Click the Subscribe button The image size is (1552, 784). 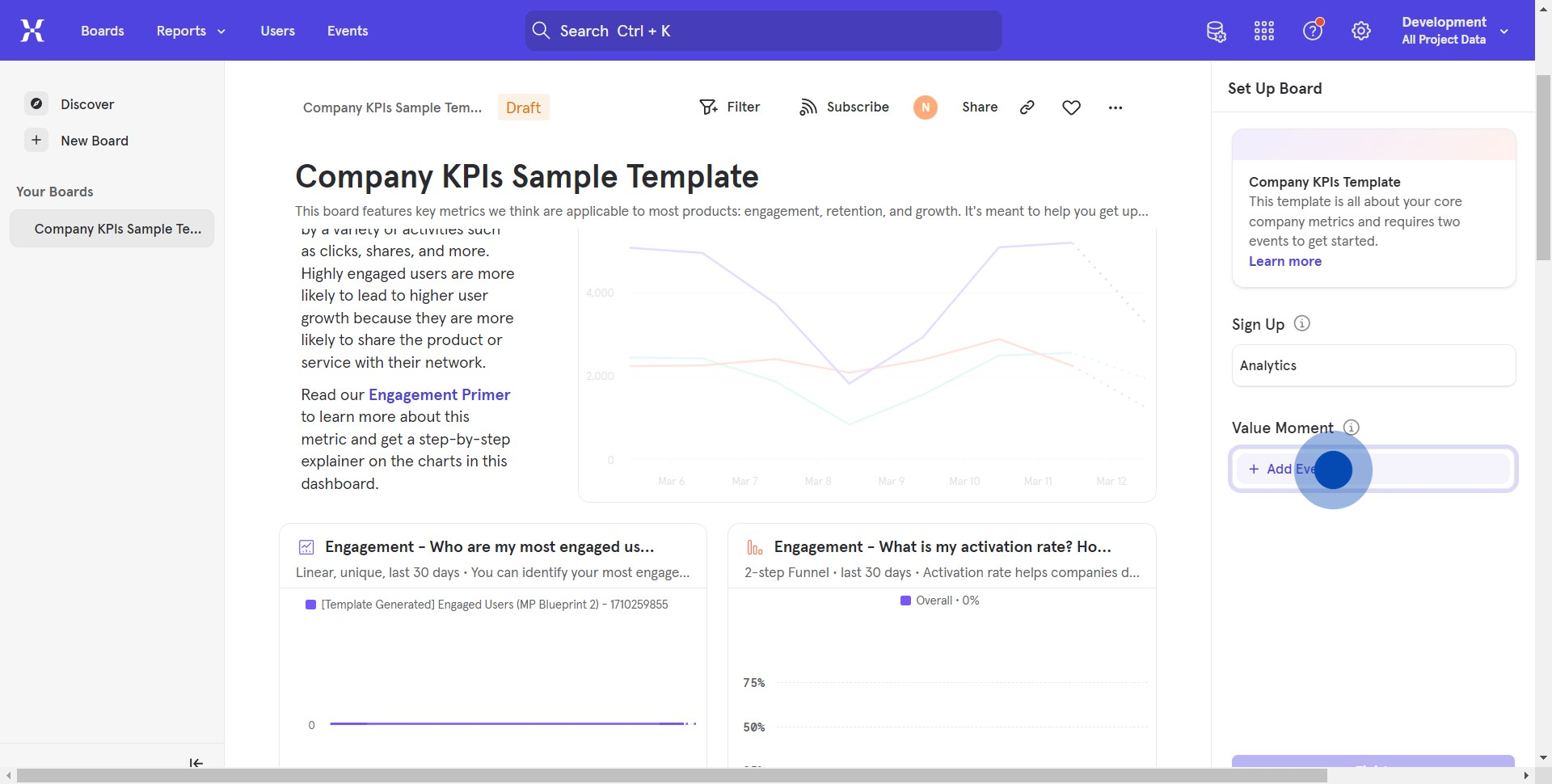(x=844, y=107)
